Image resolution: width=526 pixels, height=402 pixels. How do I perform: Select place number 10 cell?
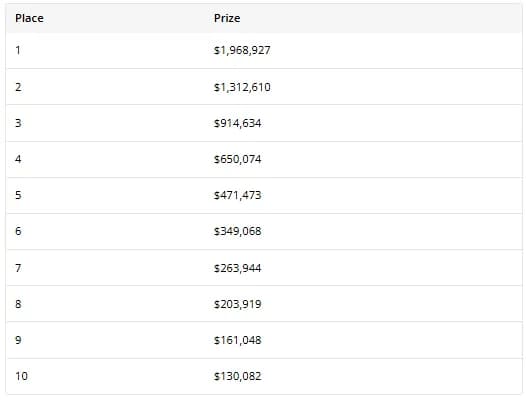point(21,376)
